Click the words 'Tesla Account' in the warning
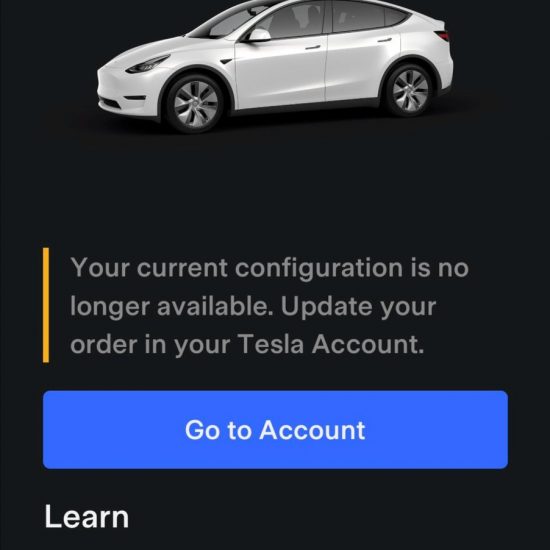 (x=330, y=344)
